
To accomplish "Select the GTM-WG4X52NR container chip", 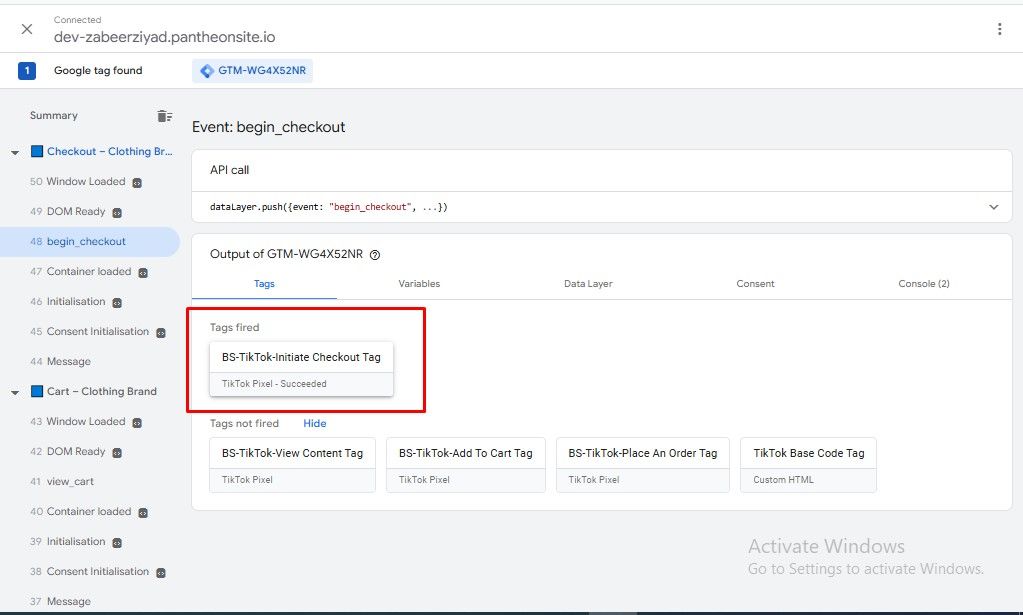I will (252, 71).
